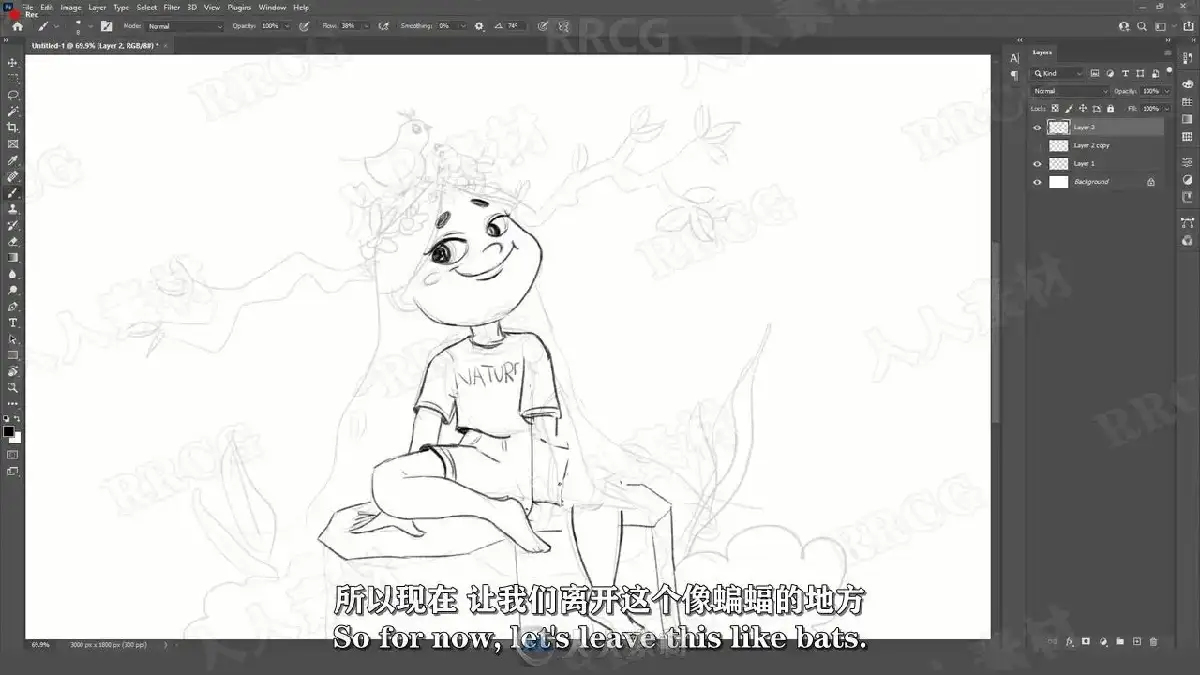Screen dimensions: 1200x675
Task: Select the Rectangular Marquee tool
Action: 13,78
